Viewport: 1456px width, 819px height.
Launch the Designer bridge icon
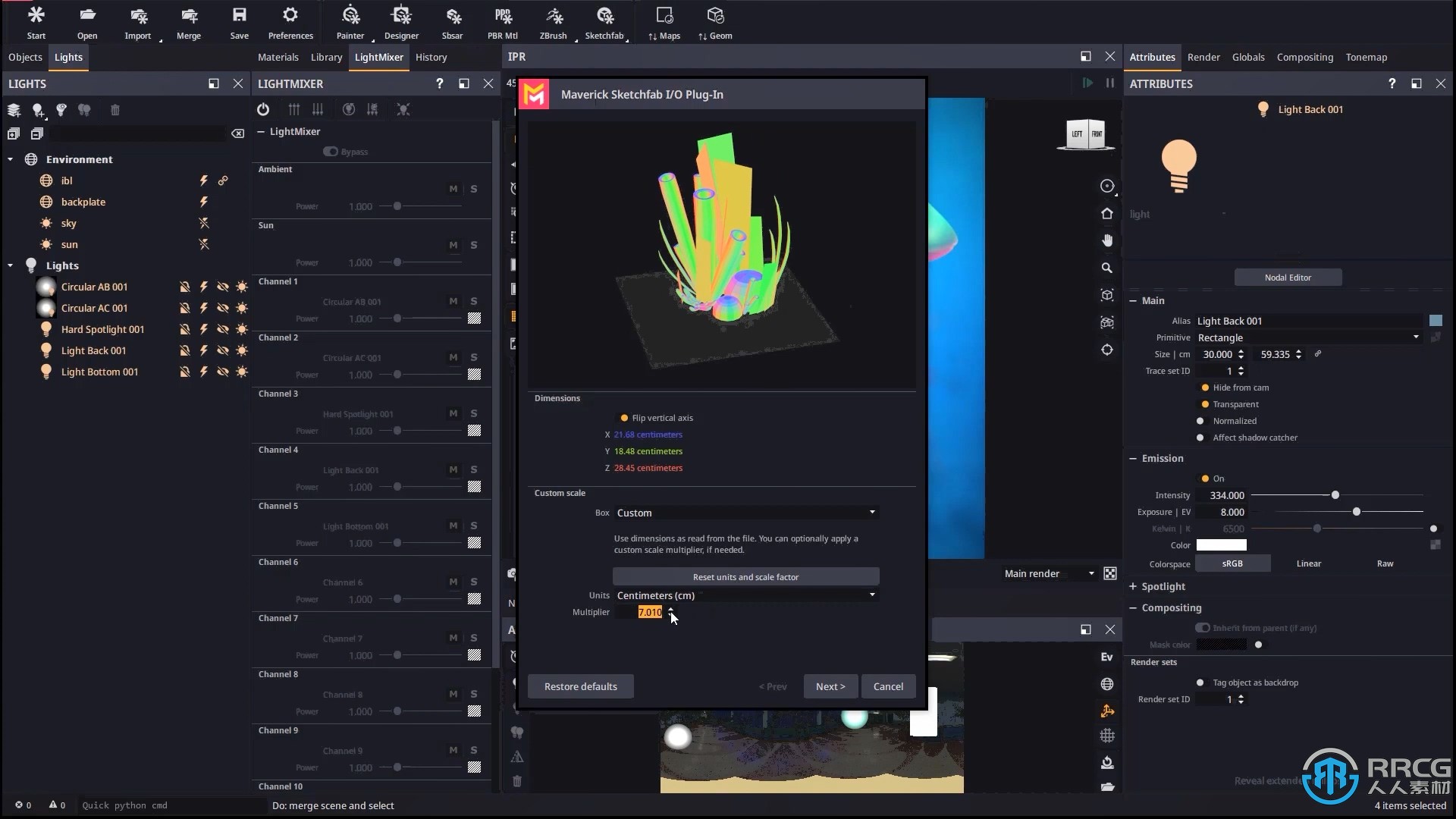401,23
